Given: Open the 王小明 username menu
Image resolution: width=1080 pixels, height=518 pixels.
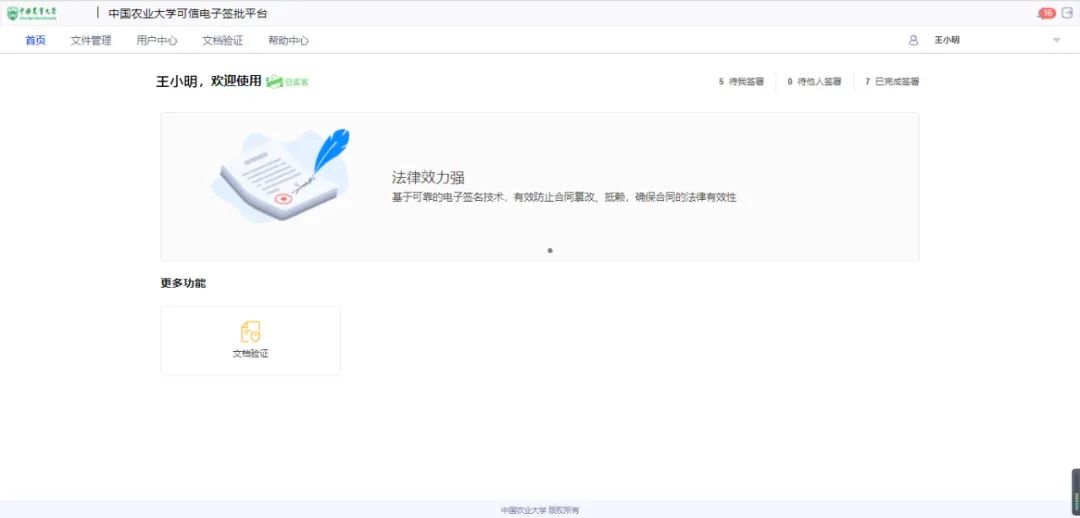Looking at the screenshot, I should (947, 40).
